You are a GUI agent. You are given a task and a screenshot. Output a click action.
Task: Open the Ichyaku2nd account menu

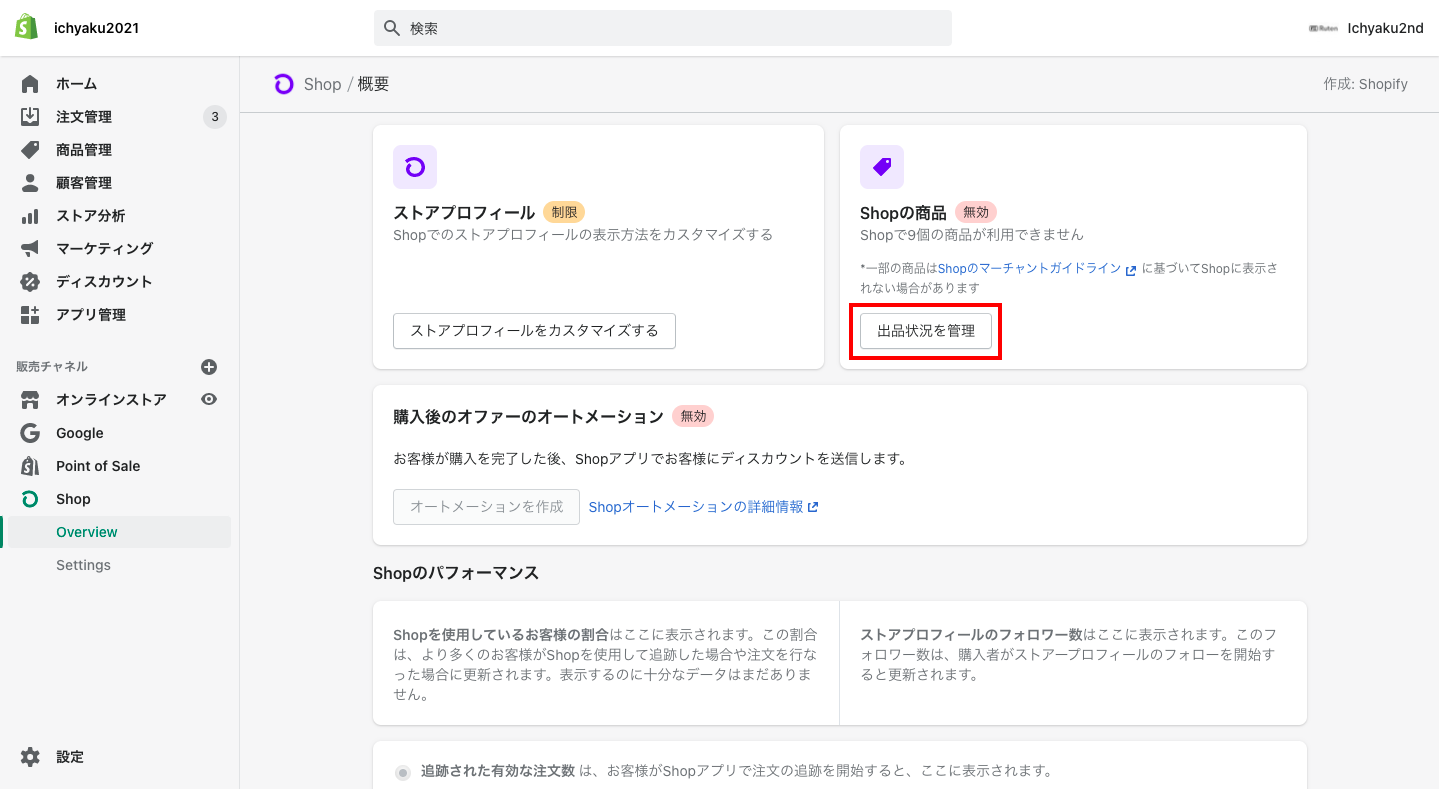pyautogui.click(x=1366, y=28)
